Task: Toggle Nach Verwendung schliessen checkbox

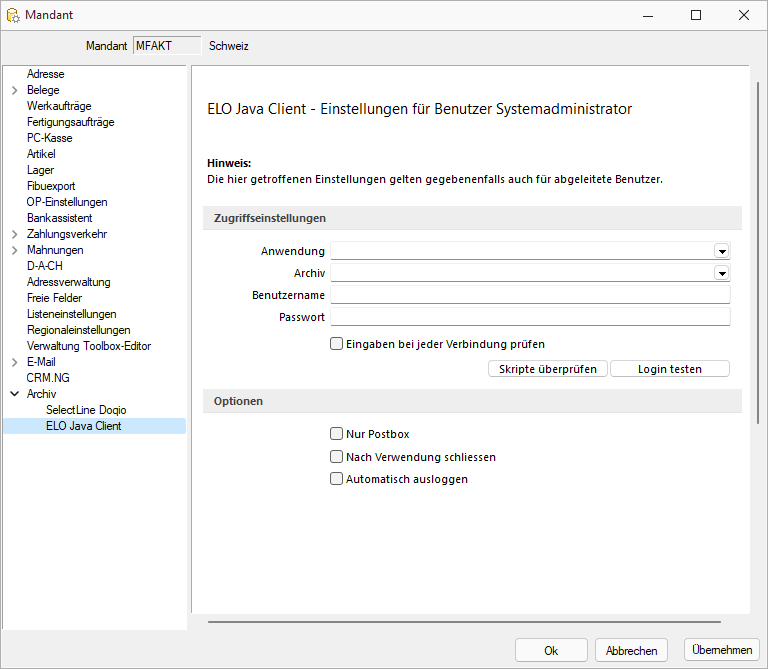Action: (336, 456)
